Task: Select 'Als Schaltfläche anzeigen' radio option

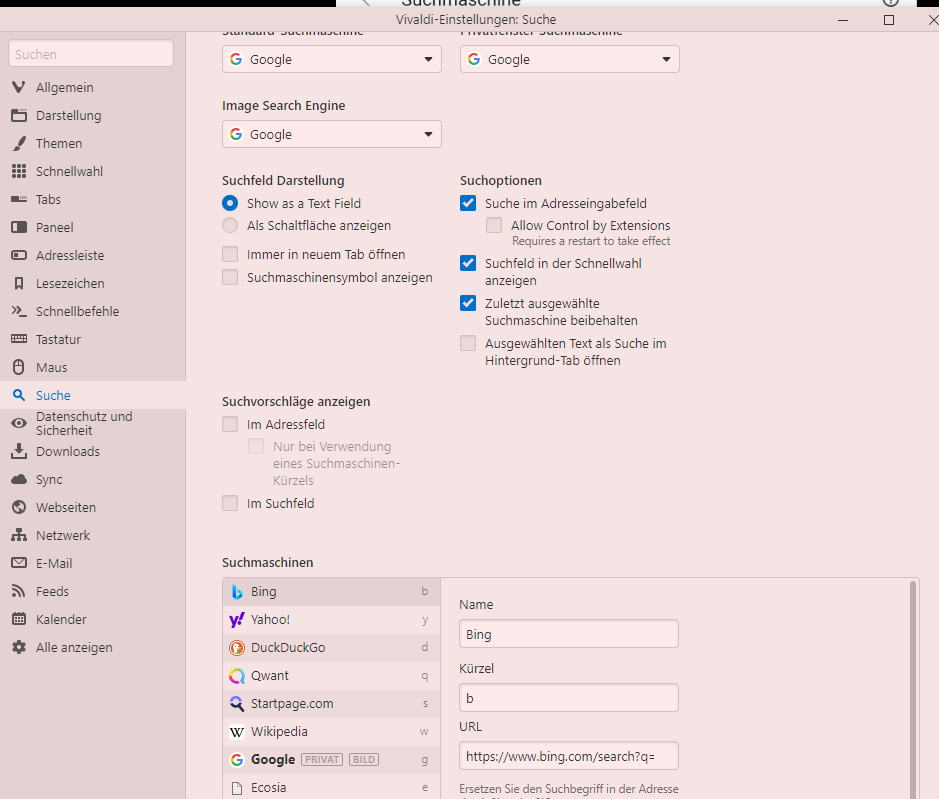Action: click(x=230, y=226)
